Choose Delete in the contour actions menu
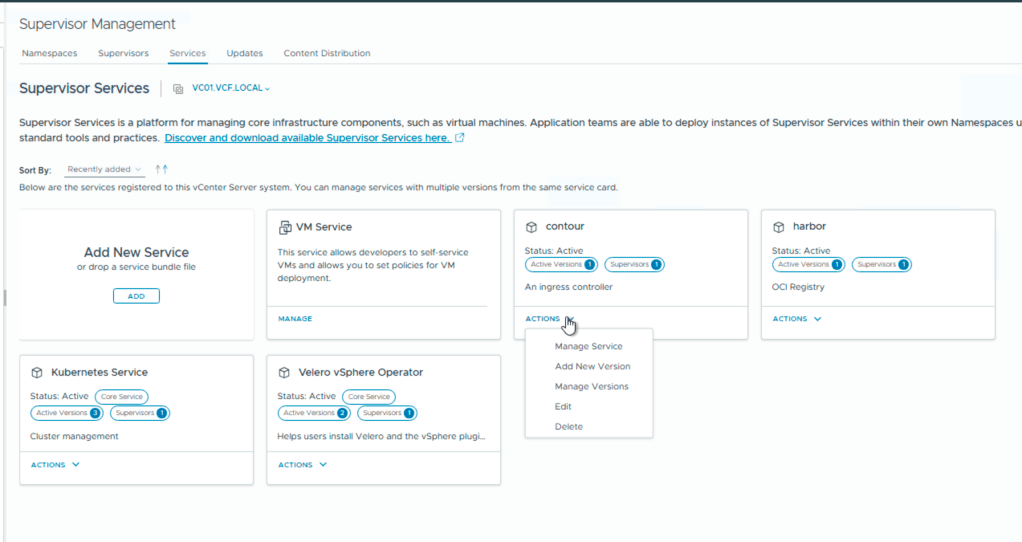Screen dimensions: 1022x542 pos(568,427)
